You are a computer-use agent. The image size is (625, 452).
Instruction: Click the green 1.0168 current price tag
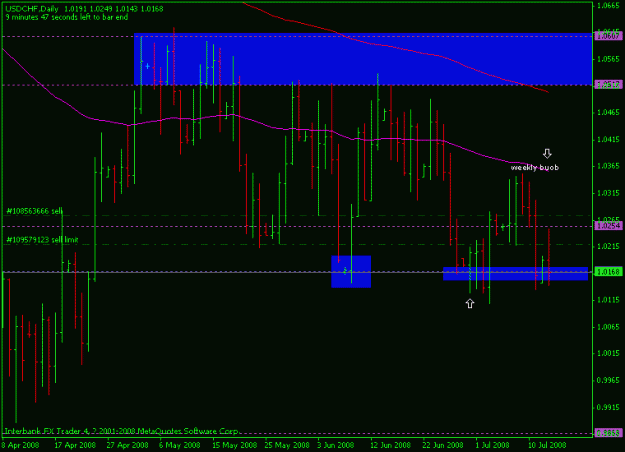(x=608, y=272)
